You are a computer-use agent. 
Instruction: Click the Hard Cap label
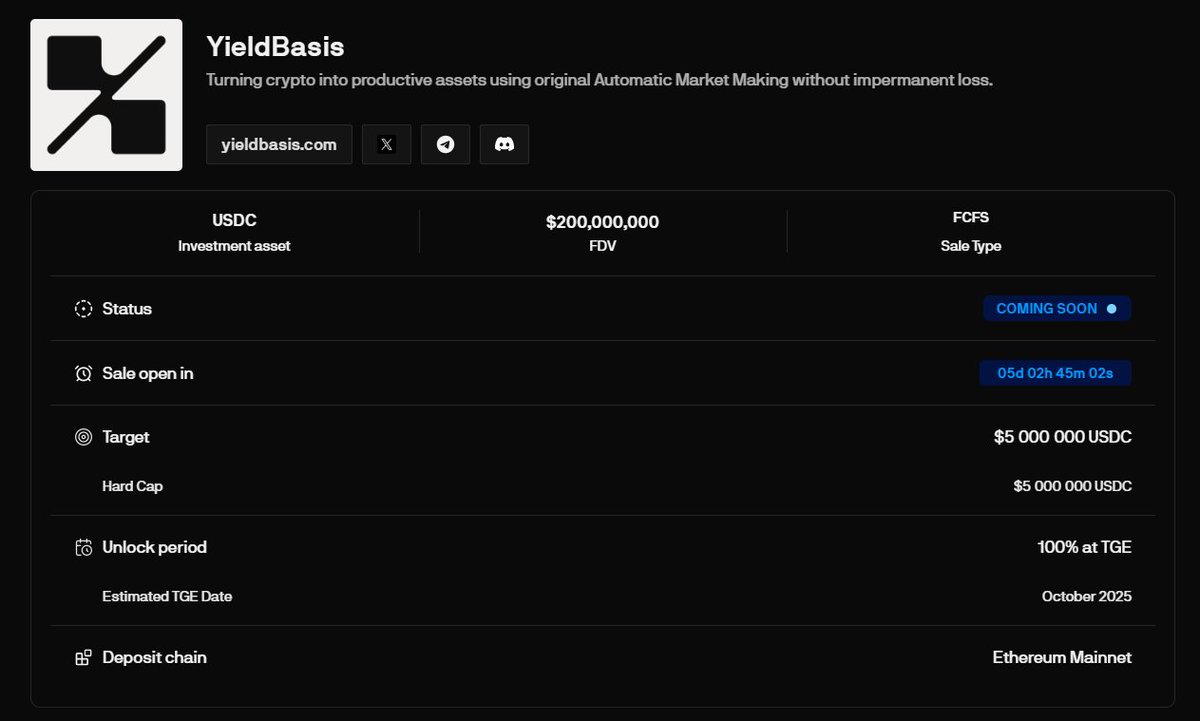coord(132,486)
